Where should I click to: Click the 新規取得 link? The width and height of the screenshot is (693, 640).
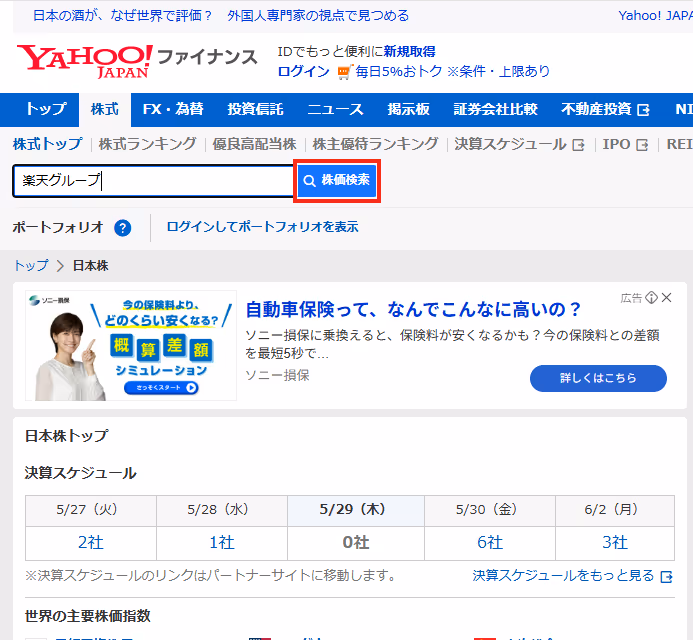[409, 52]
